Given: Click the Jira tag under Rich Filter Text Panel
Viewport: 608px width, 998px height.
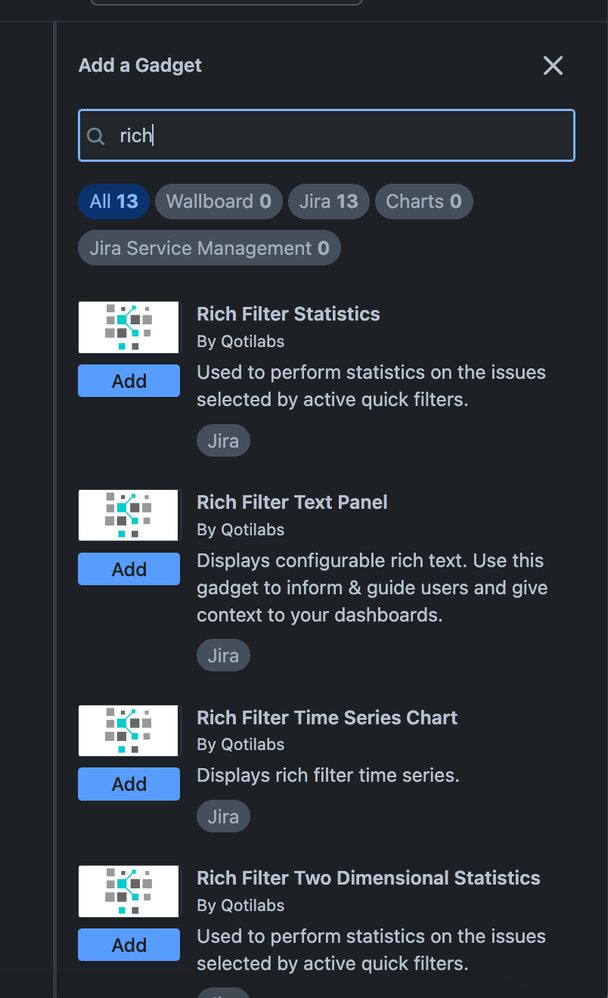Looking at the screenshot, I should 223,656.
